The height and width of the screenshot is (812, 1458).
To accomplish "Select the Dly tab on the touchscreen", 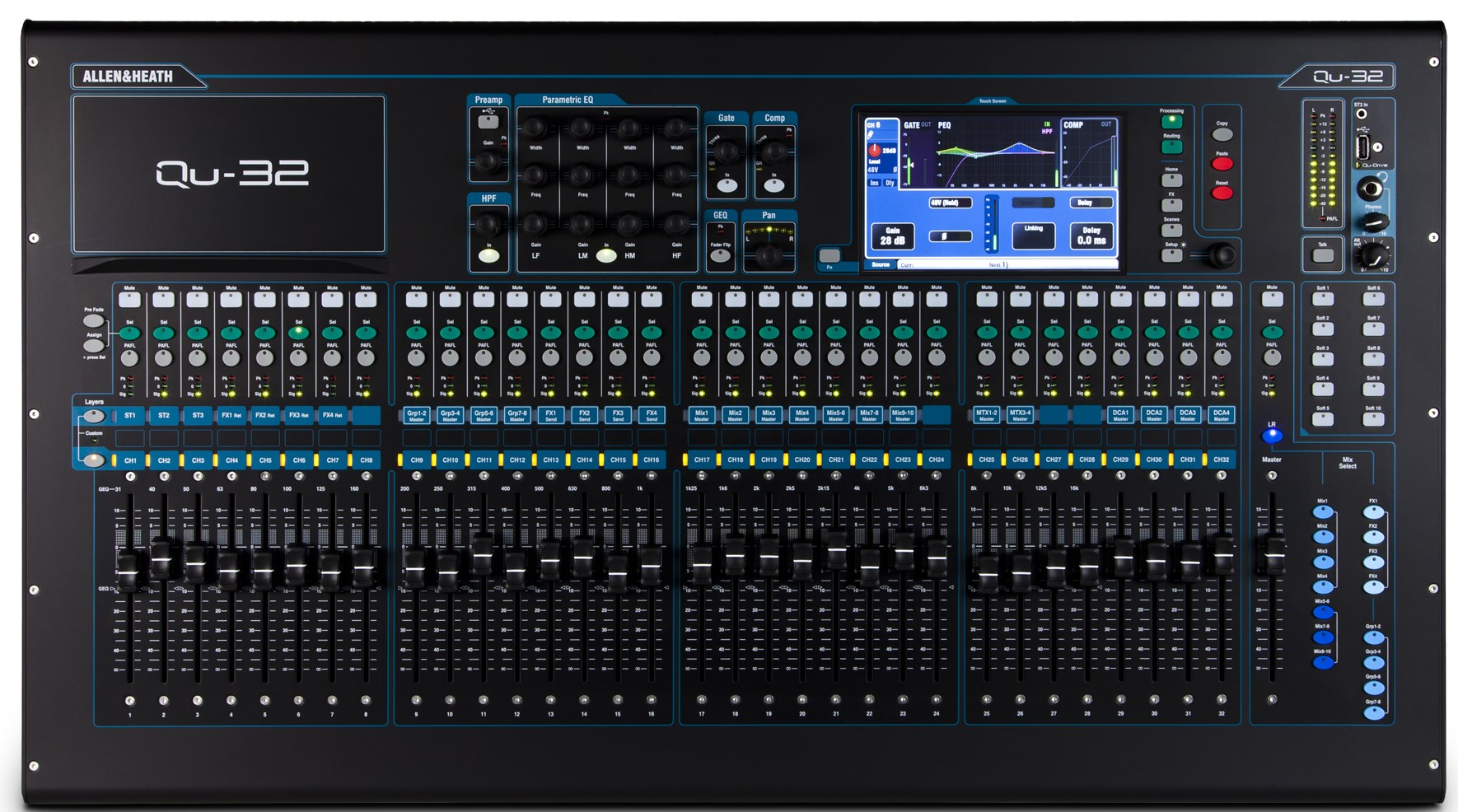I will pos(890,183).
